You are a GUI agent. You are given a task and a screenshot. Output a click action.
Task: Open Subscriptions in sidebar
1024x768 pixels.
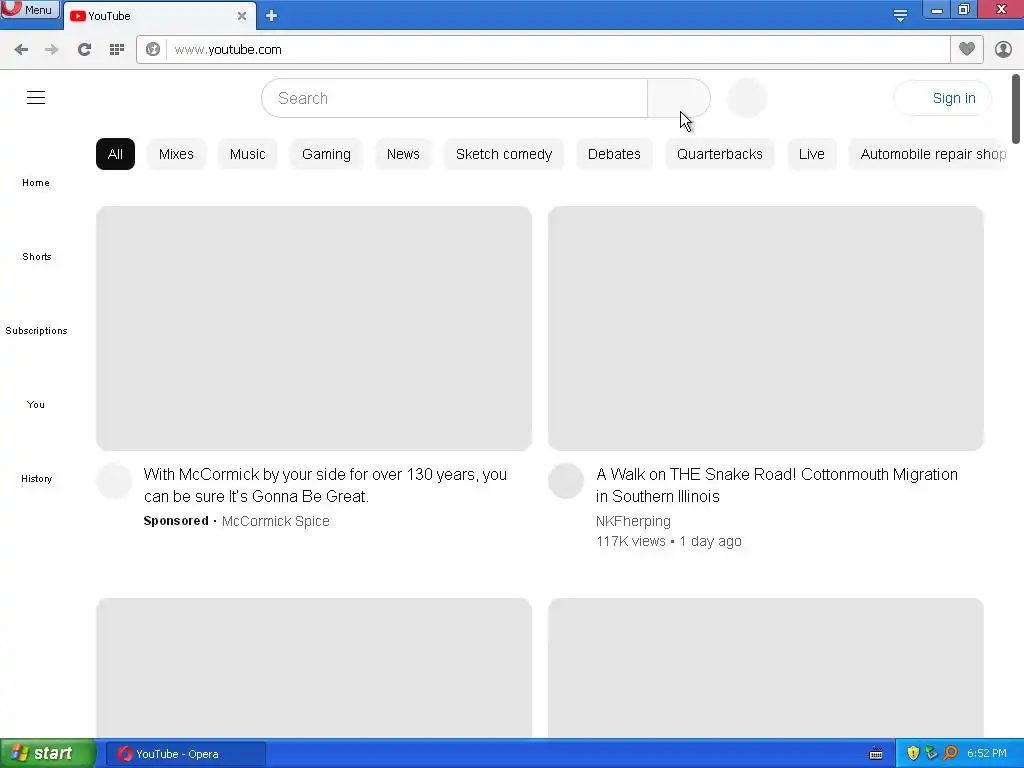tap(37, 330)
